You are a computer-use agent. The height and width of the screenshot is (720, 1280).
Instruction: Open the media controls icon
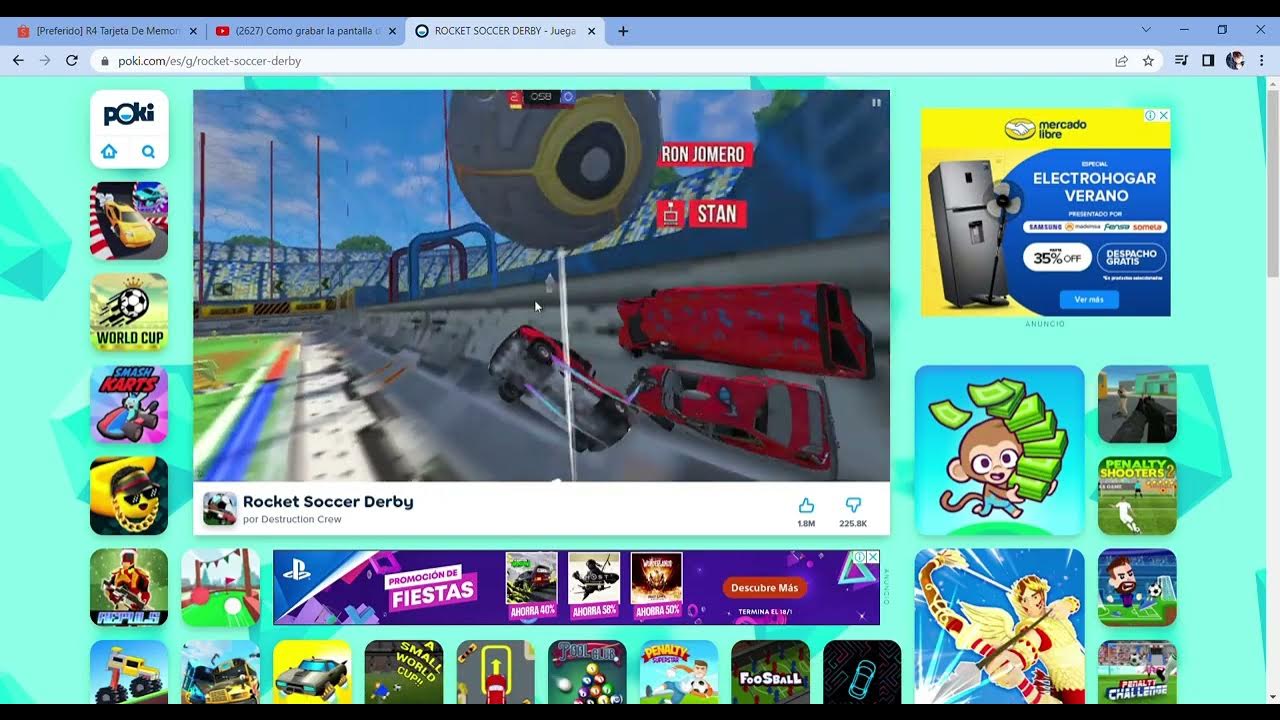coord(1181,61)
